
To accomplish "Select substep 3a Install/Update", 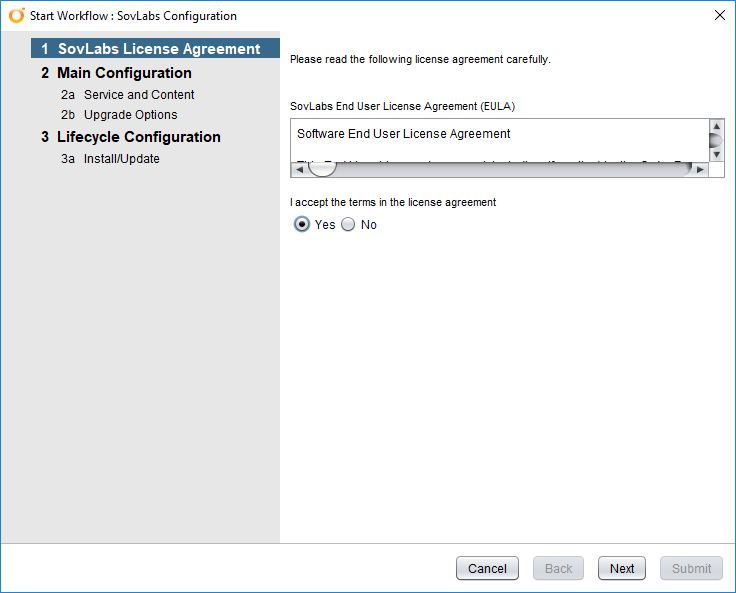I will (120, 159).
